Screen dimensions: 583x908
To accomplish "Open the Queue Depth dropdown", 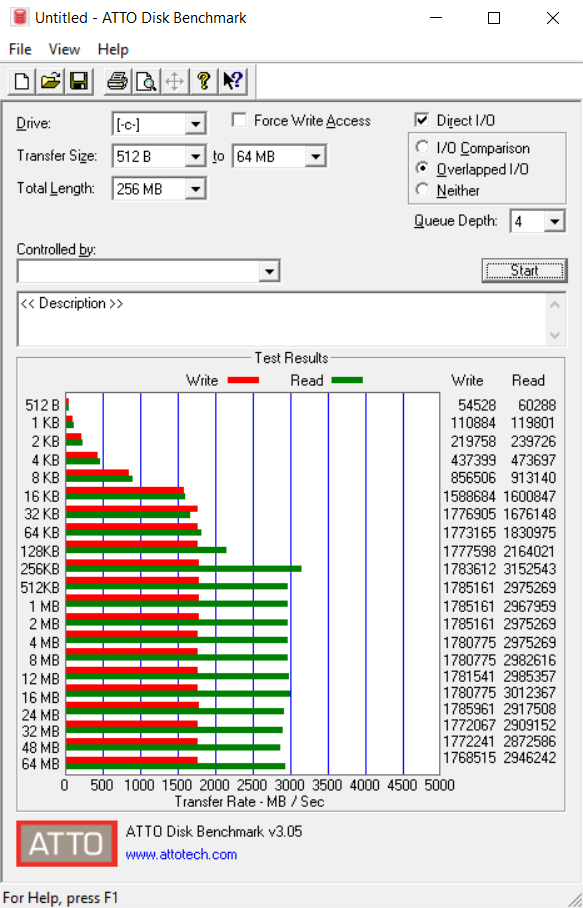I will [555, 221].
